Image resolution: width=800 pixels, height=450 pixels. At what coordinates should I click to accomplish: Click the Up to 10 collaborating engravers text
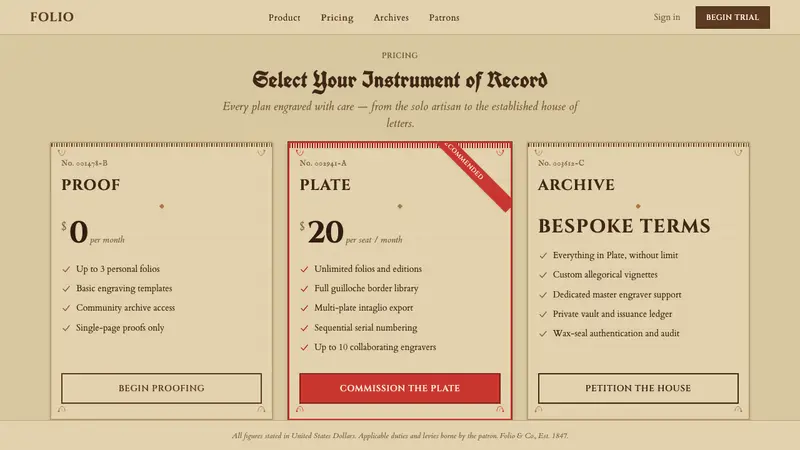pyautogui.click(x=375, y=347)
